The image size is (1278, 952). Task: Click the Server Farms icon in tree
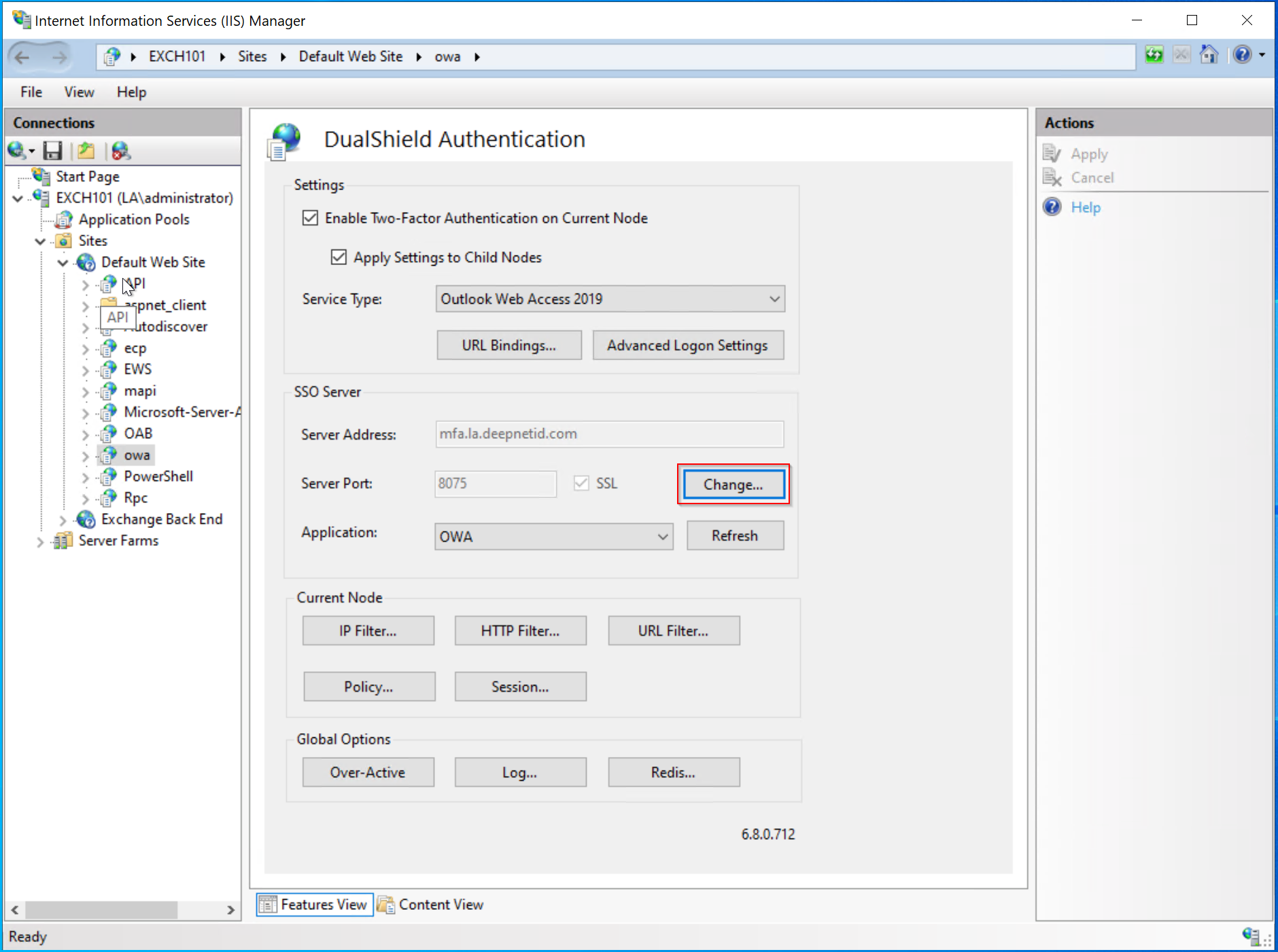pos(63,541)
